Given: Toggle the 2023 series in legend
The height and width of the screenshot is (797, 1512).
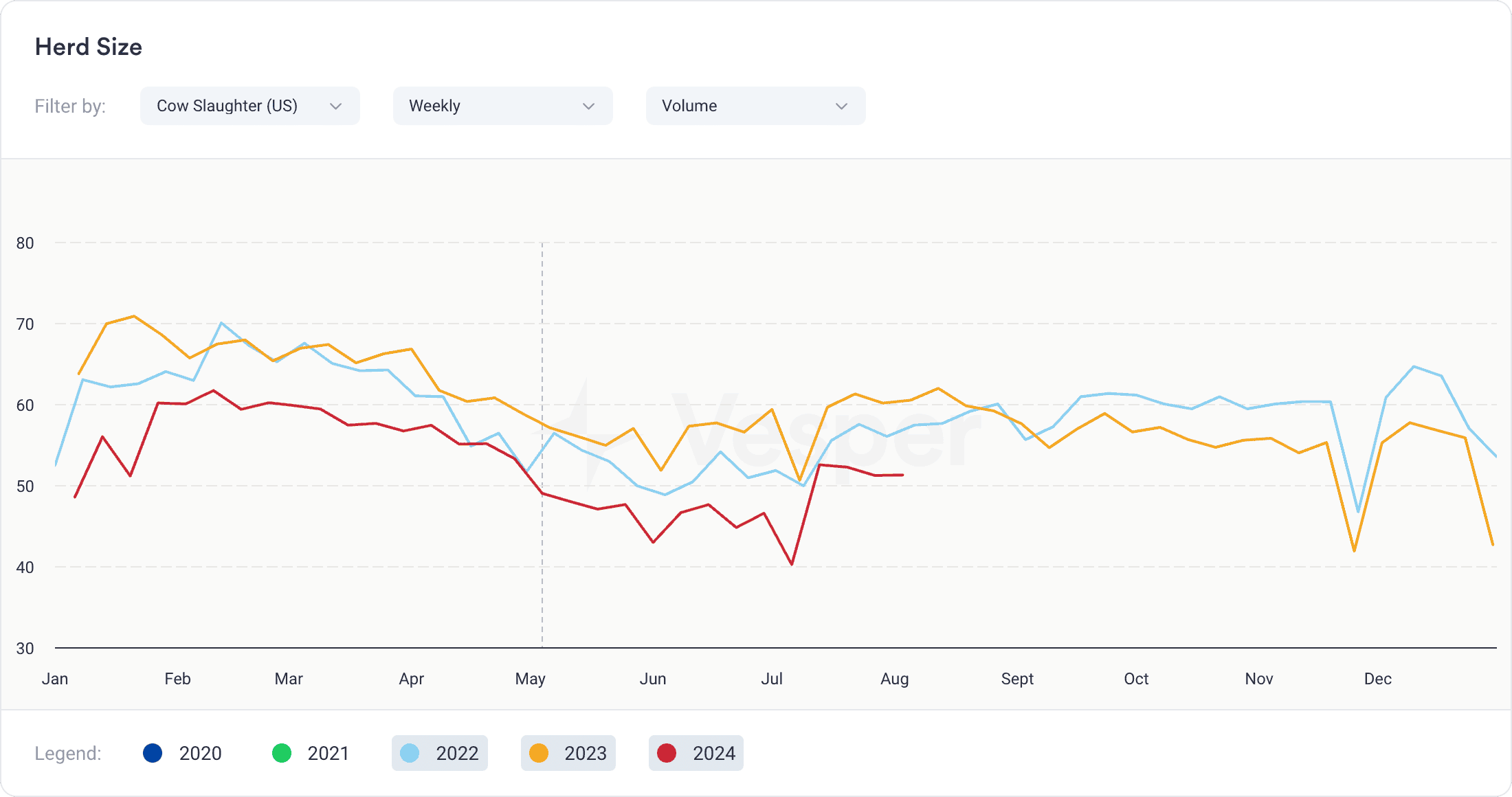Looking at the screenshot, I should pos(568,753).
